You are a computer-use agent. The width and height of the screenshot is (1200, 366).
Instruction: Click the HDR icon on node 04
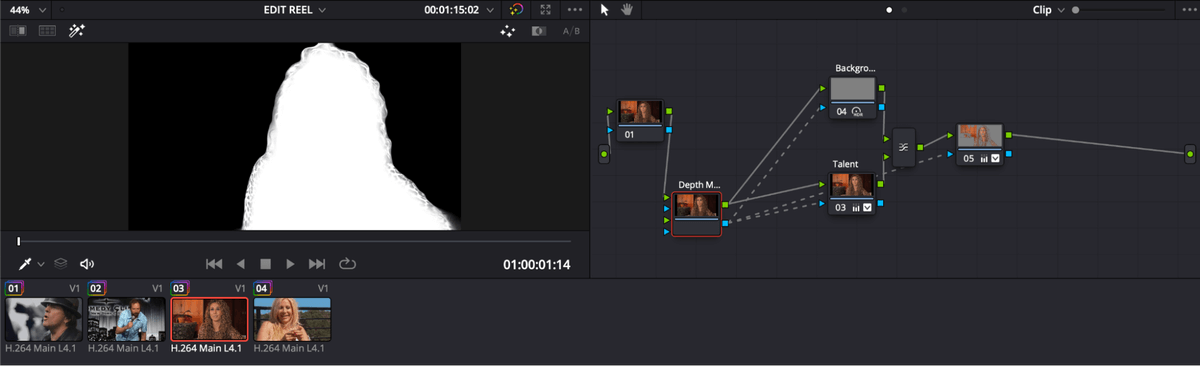(x=857, y=112)
